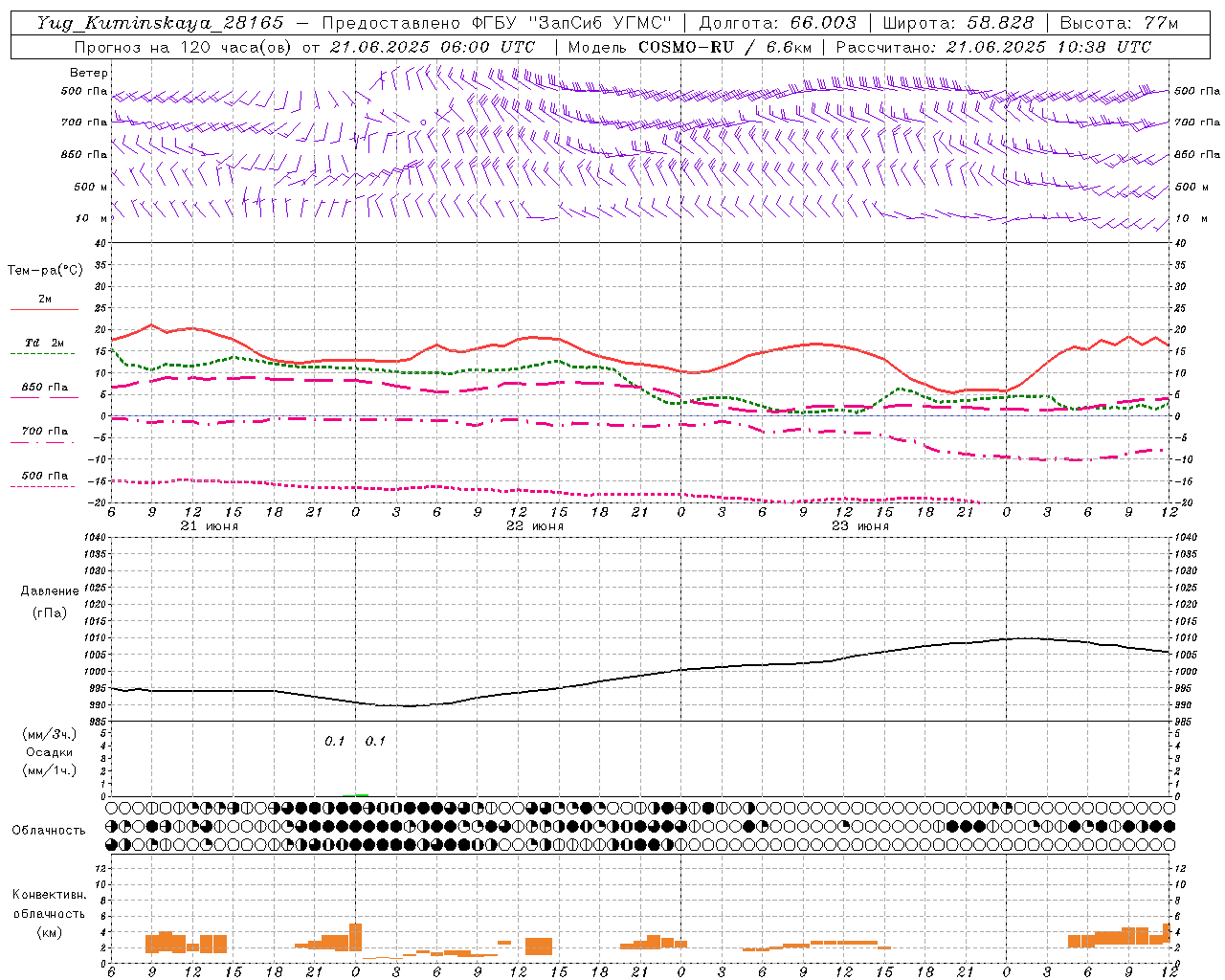Click the first '0.1' precipitation value
The width and height of the screenshot is (1225, 980).
[x=334, y=742]
